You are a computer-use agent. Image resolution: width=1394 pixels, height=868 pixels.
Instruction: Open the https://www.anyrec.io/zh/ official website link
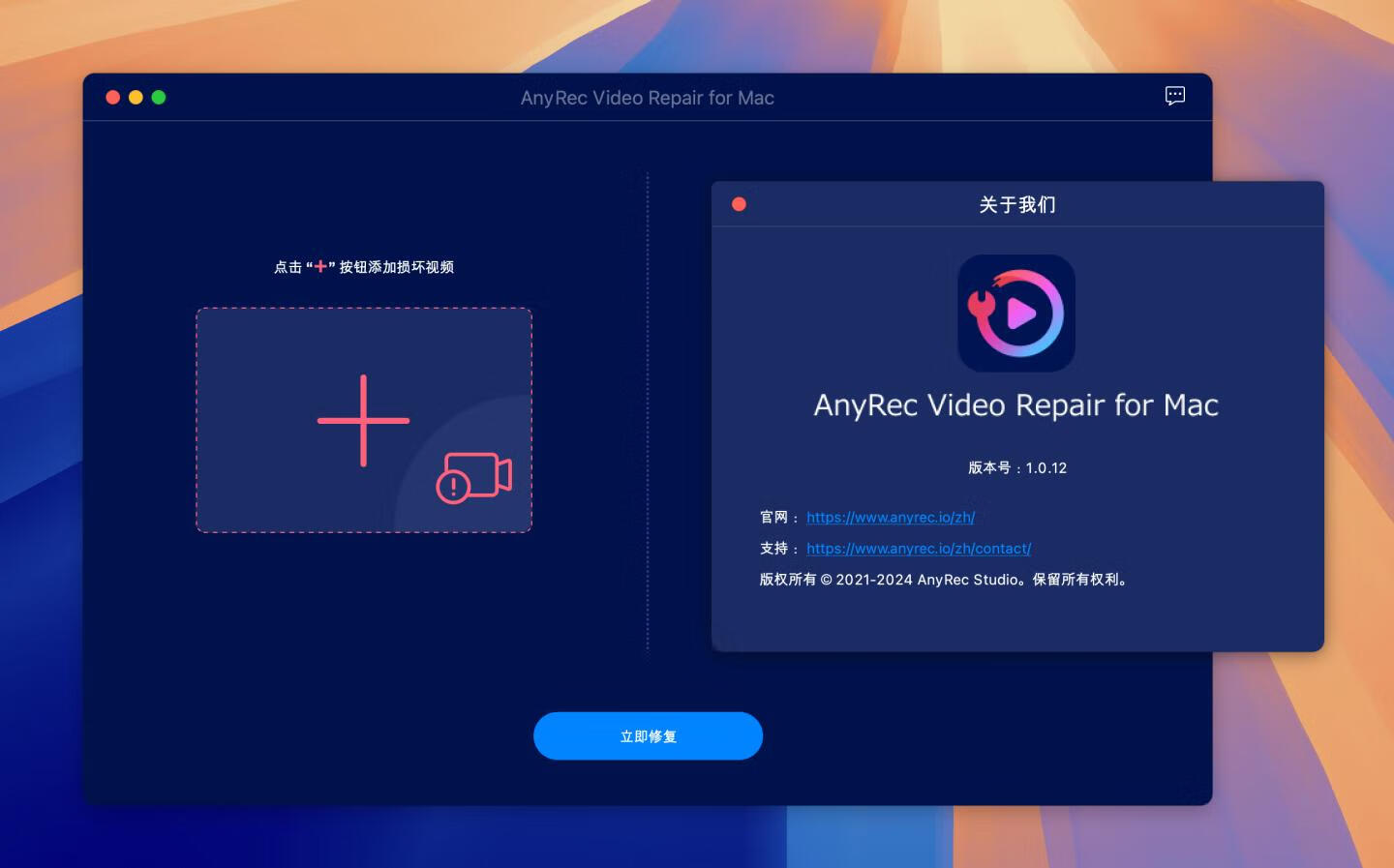click(x=890, y=517)
